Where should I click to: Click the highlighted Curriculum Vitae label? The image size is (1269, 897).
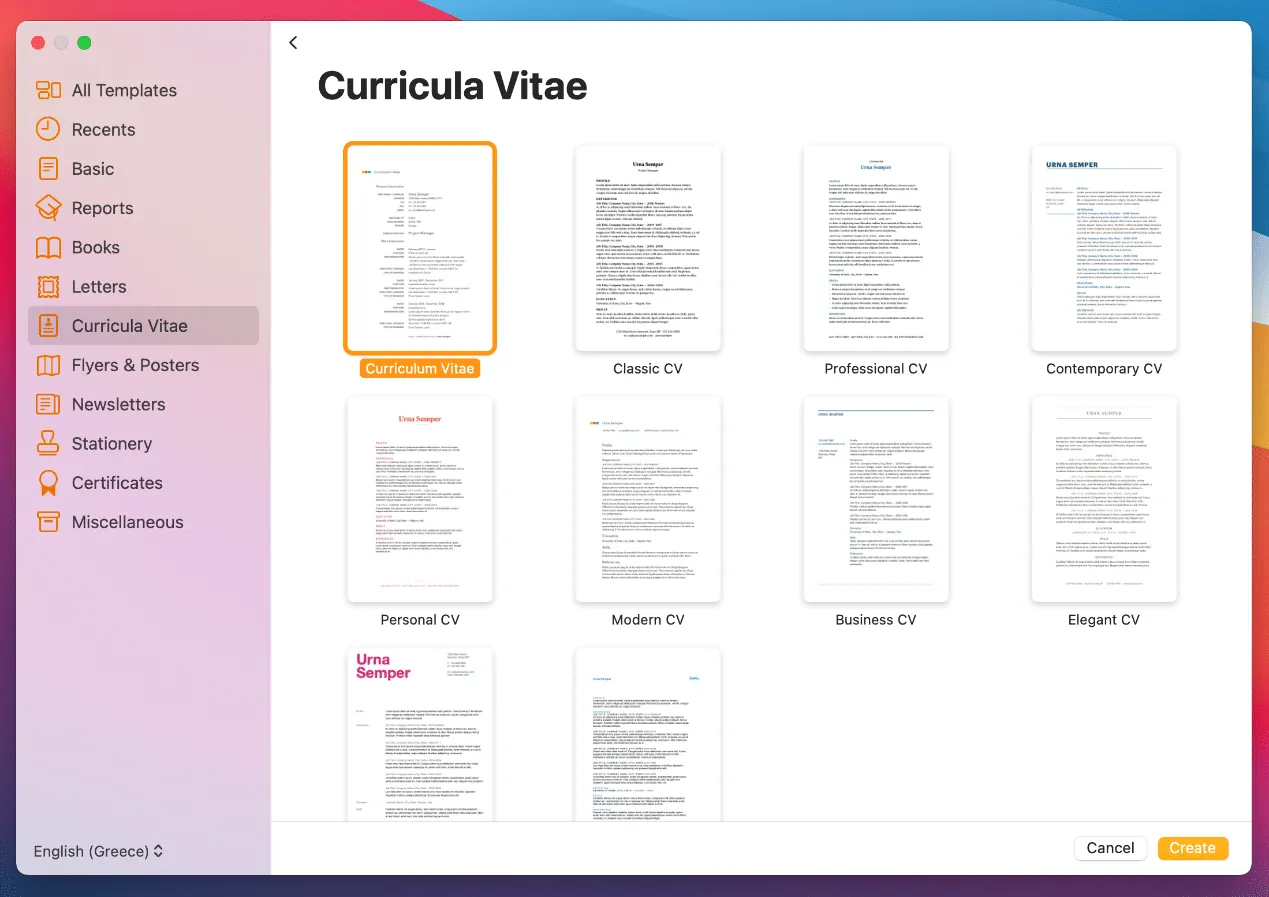point(420,368)
